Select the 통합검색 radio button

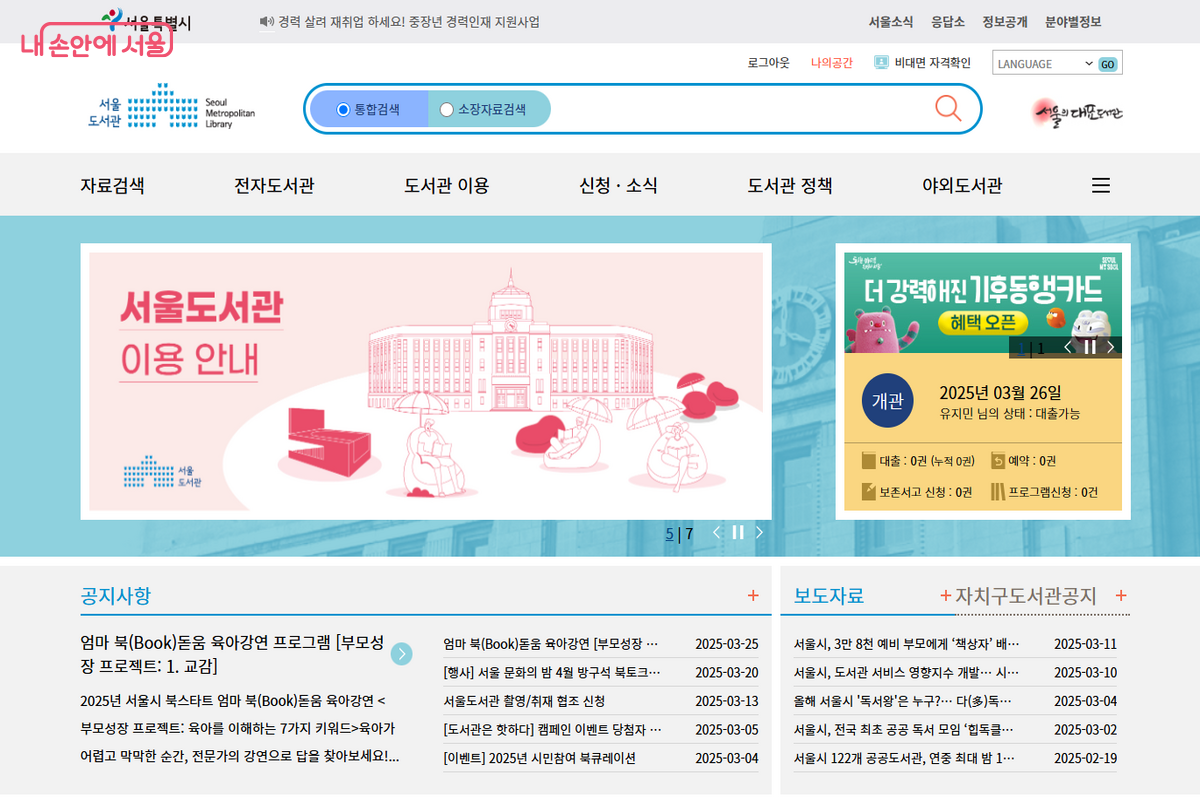pos(344,109)
